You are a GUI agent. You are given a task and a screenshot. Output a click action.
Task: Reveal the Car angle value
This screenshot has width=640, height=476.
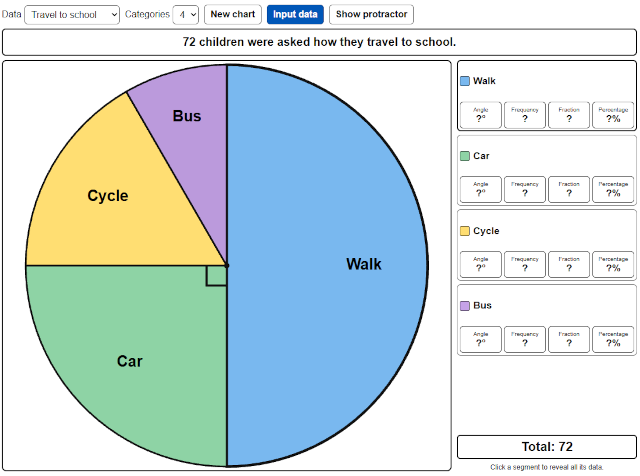point(481,189)
